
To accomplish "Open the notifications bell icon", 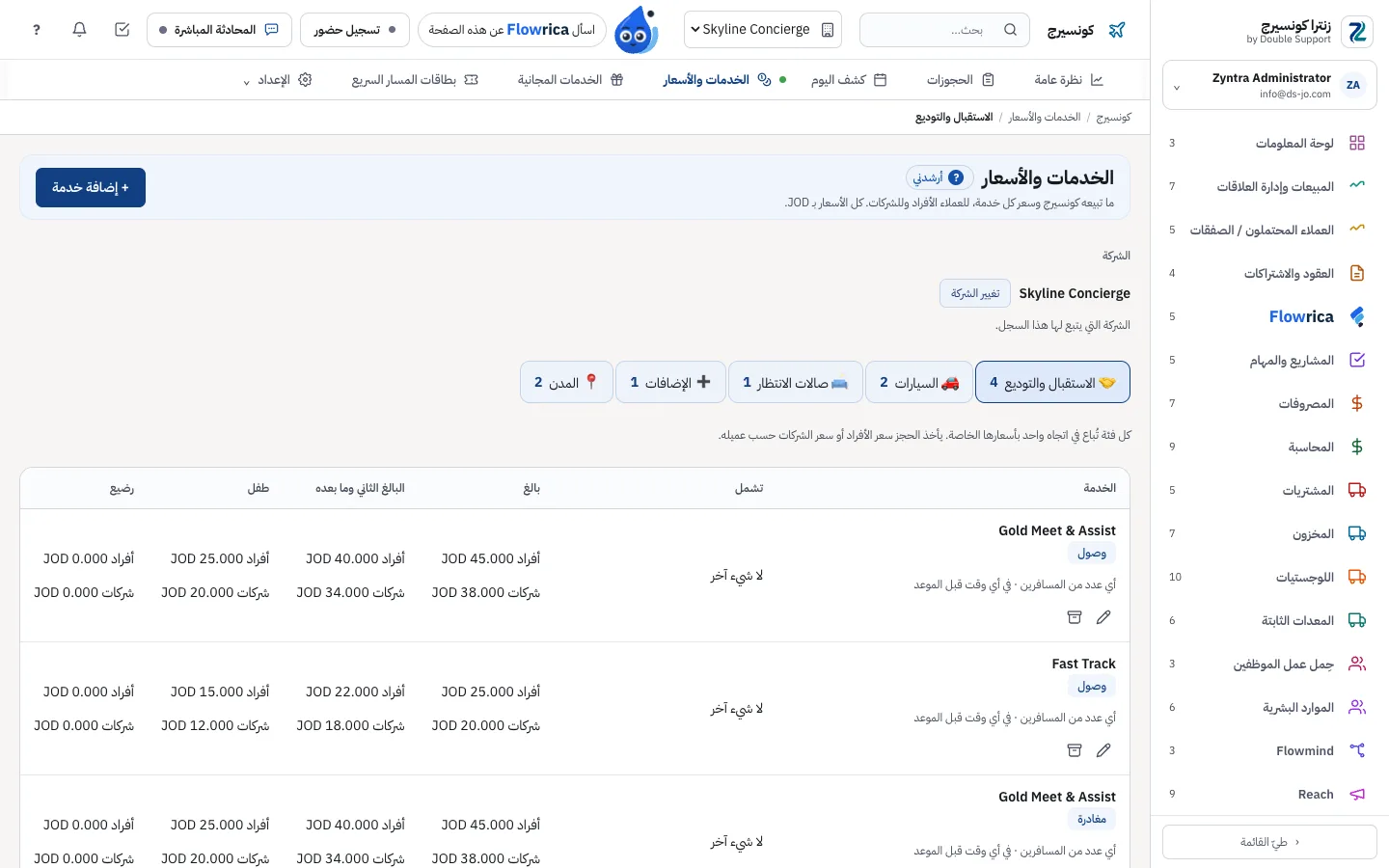I will pos(79,30).
